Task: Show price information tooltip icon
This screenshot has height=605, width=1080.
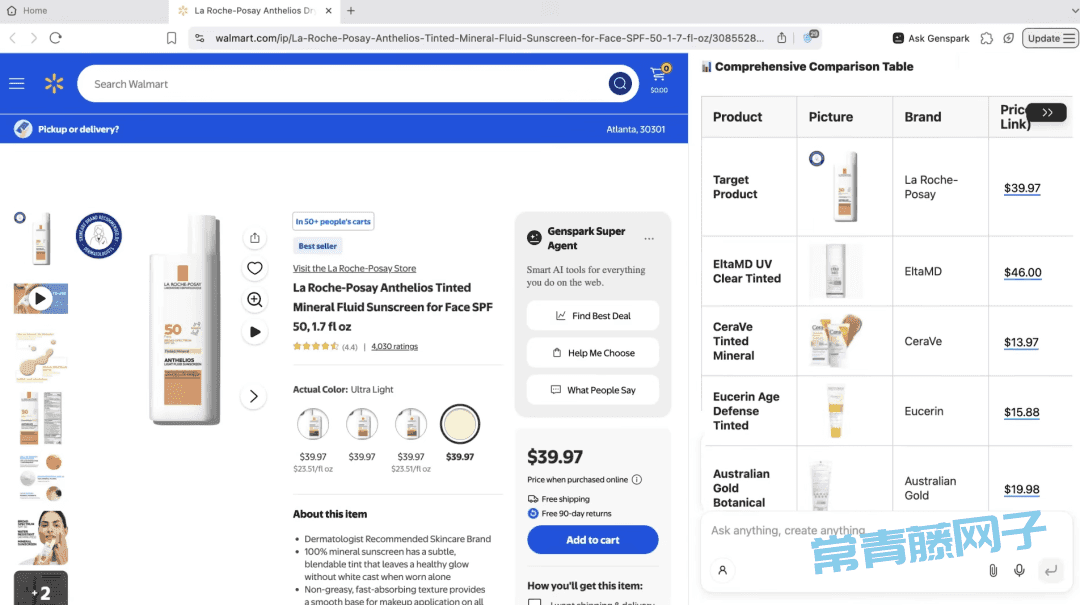Action: (637, 480)
